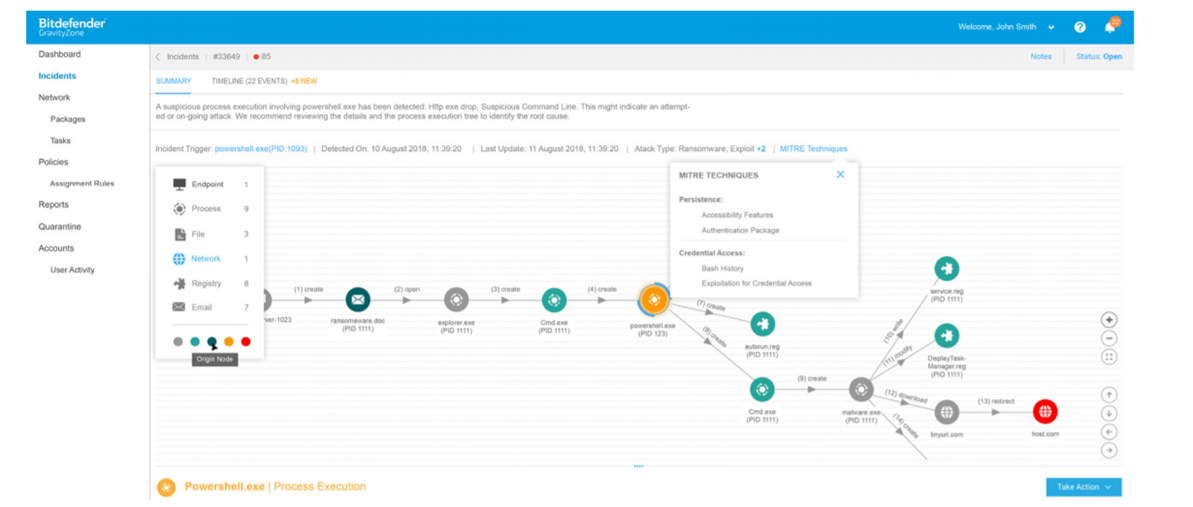
Task: Click Accessibility Features under Persistence
Action: [x=738, y=215]
